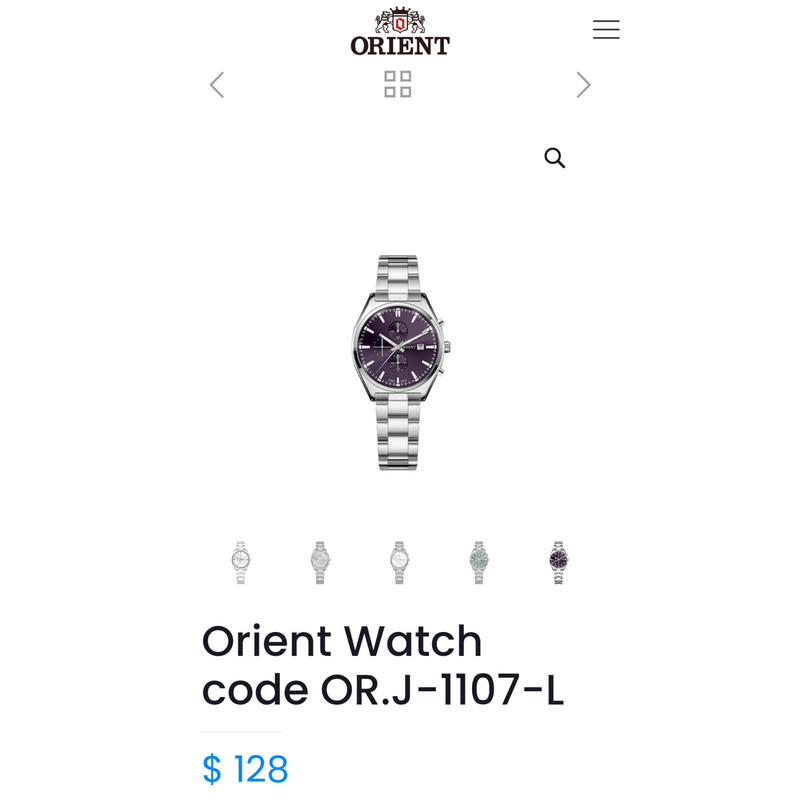Click the divider line under the title
This screenshot has width=800, height=800.
pyautogui.click(x=241, y=732)
